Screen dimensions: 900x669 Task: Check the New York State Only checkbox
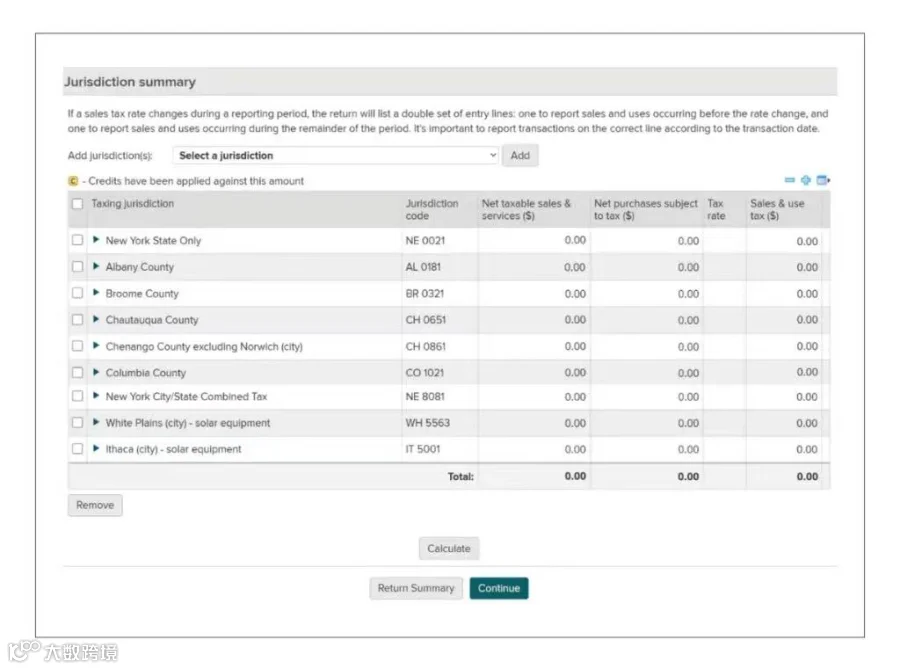[x=77, y=240]
